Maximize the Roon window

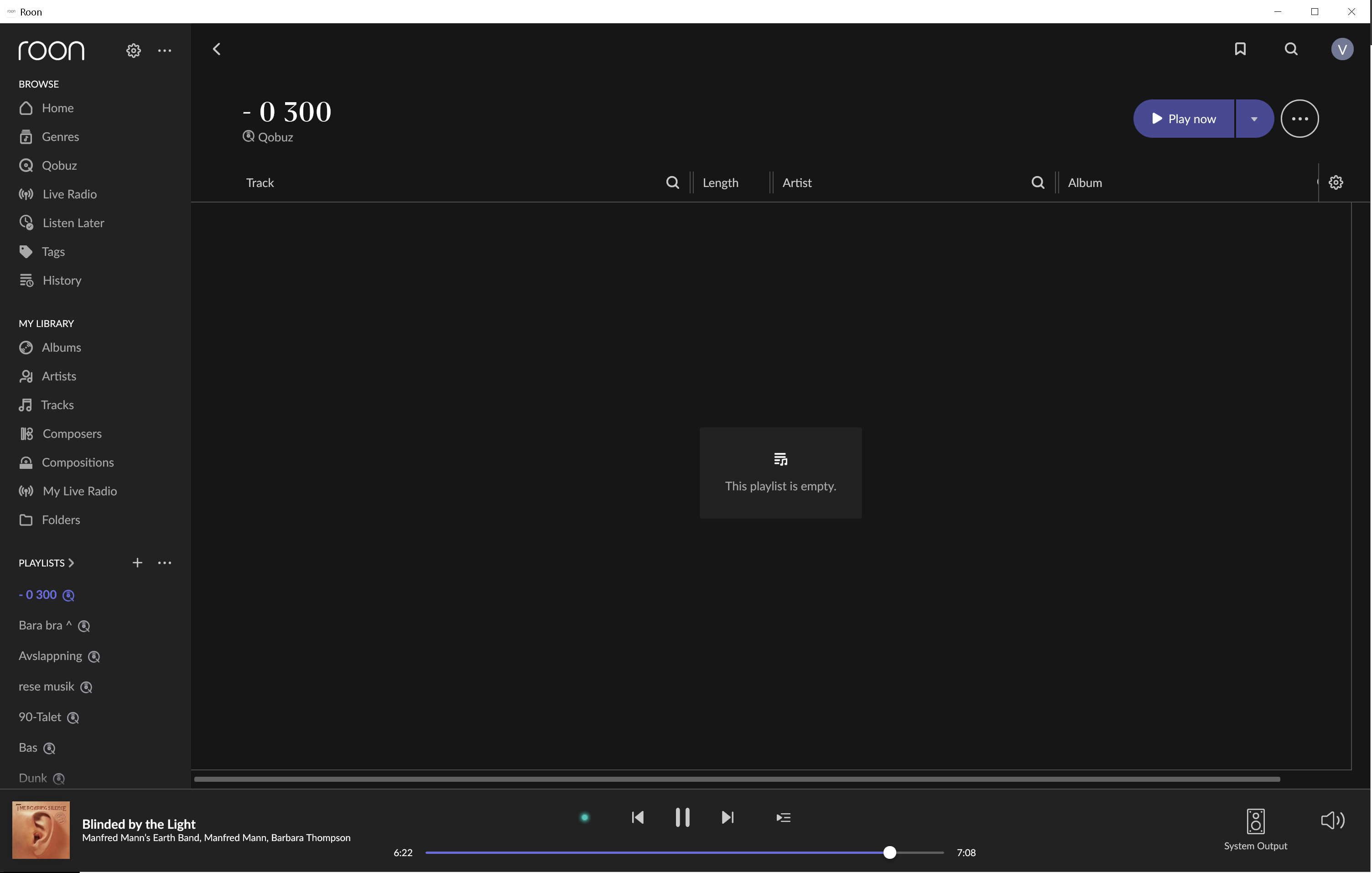[x=1315, y=11]
